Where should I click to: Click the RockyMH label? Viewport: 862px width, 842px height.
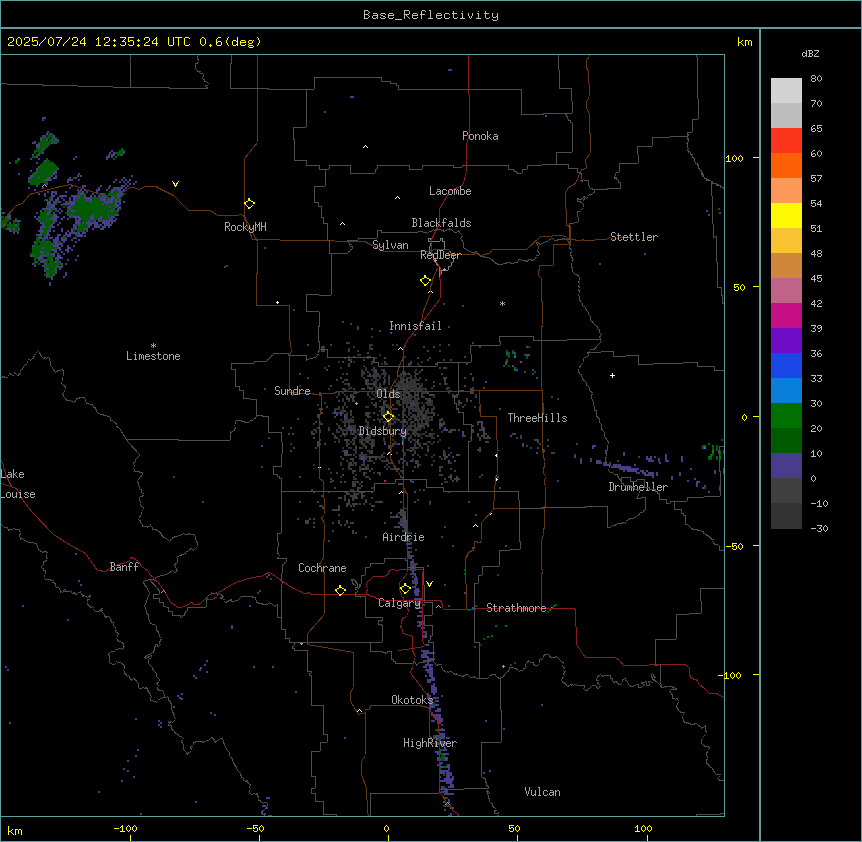[245, 227]
